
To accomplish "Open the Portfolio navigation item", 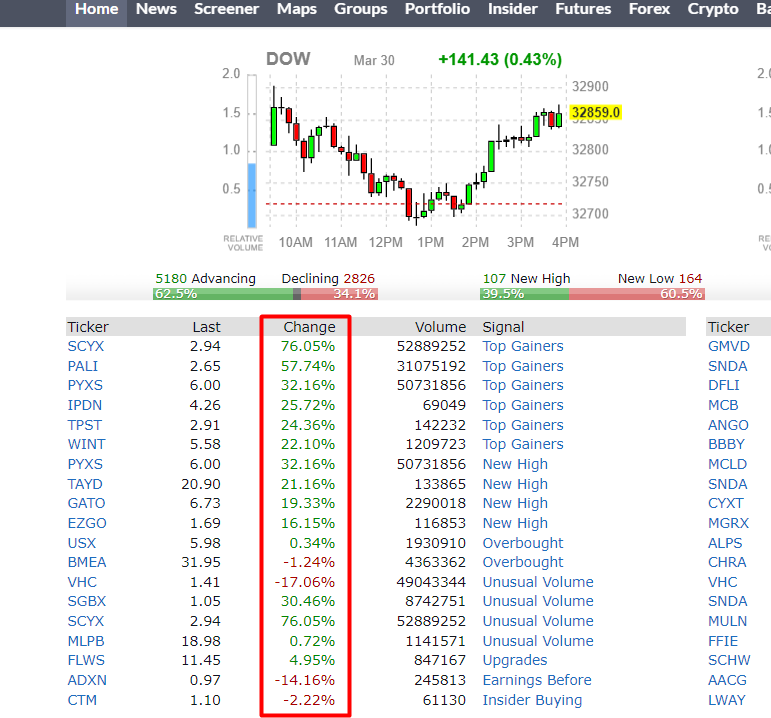I will pyautogui.click(x=437, y=10).
